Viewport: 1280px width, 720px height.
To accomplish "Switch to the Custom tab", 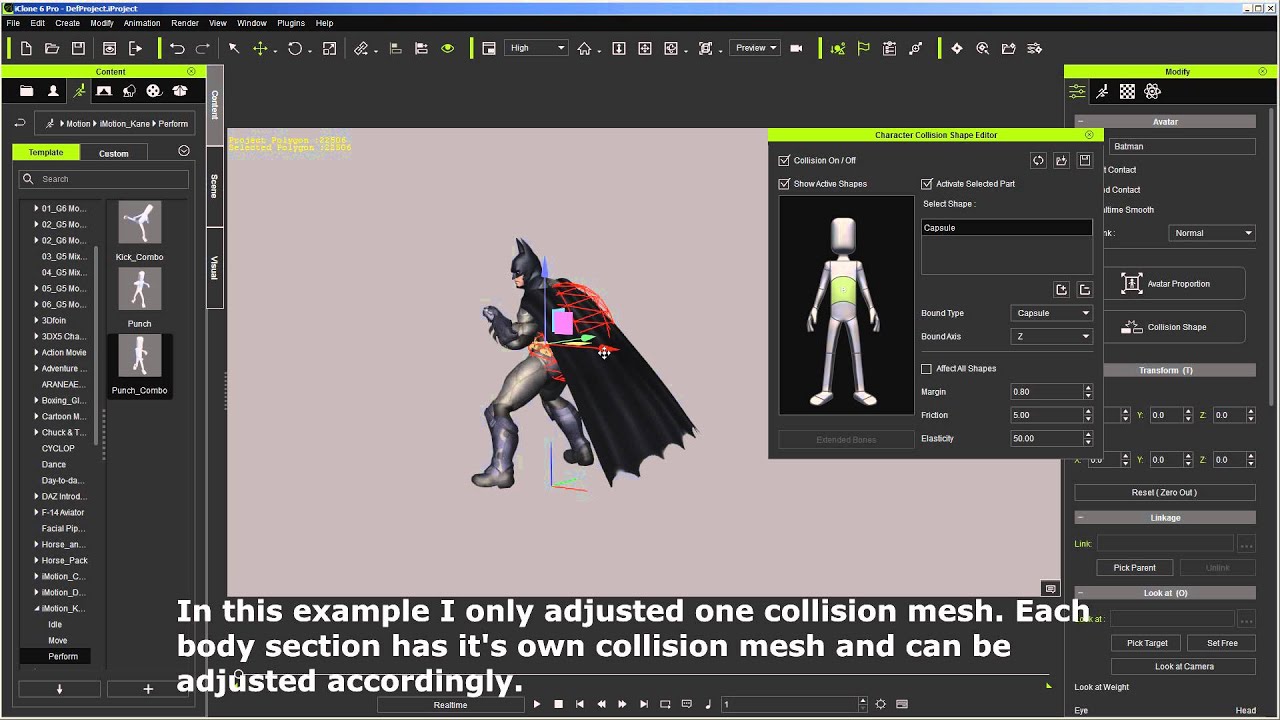I will pos(113,153).
